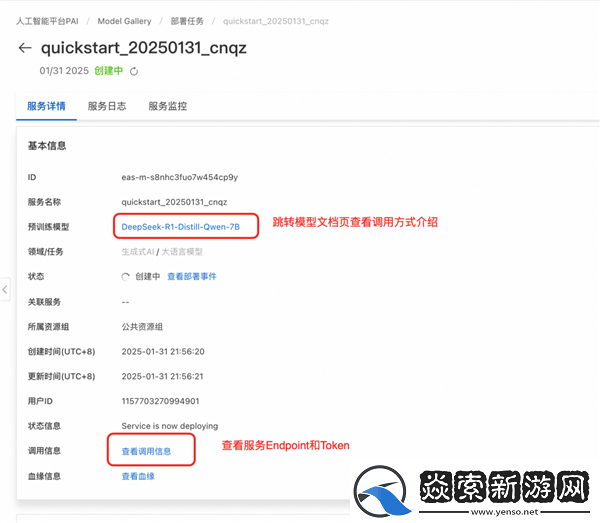The height and width of the screenshot is (523, 600).
Task: Click the date 01/31 2025 in header
Action: pyautogui.click(x=64, y=71)
